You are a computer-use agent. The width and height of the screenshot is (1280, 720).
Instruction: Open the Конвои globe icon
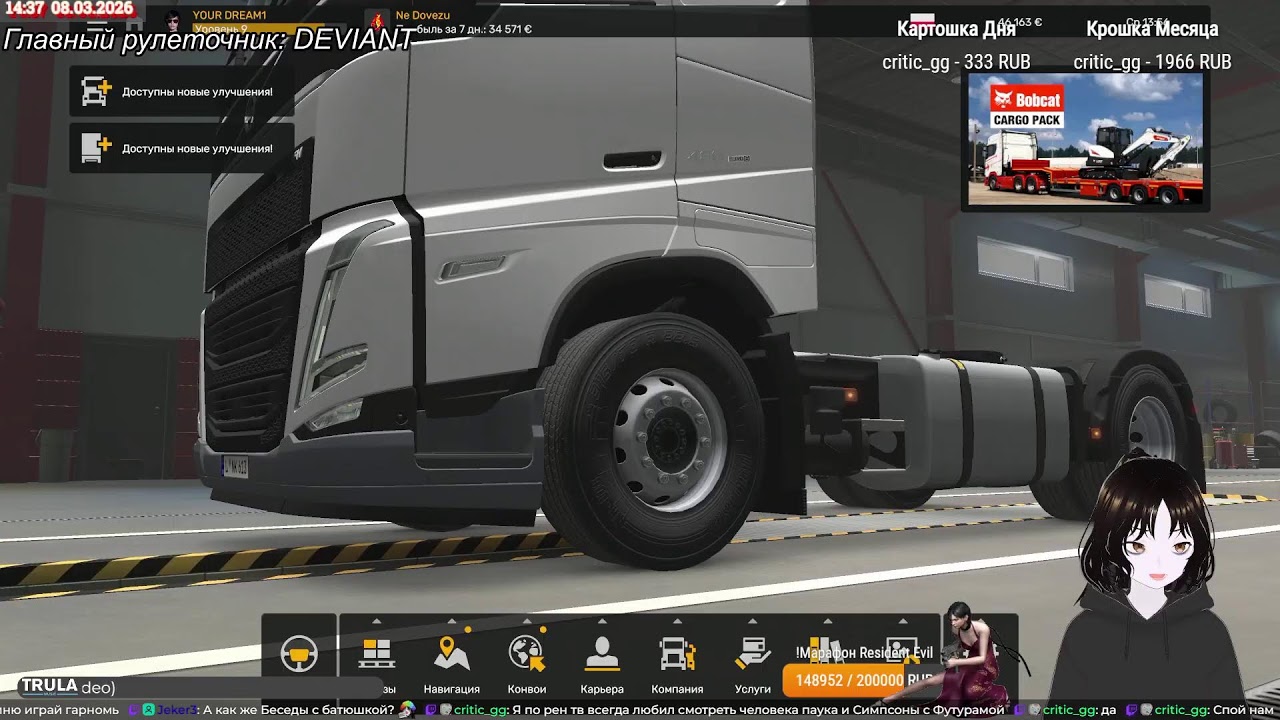(527, 653)
